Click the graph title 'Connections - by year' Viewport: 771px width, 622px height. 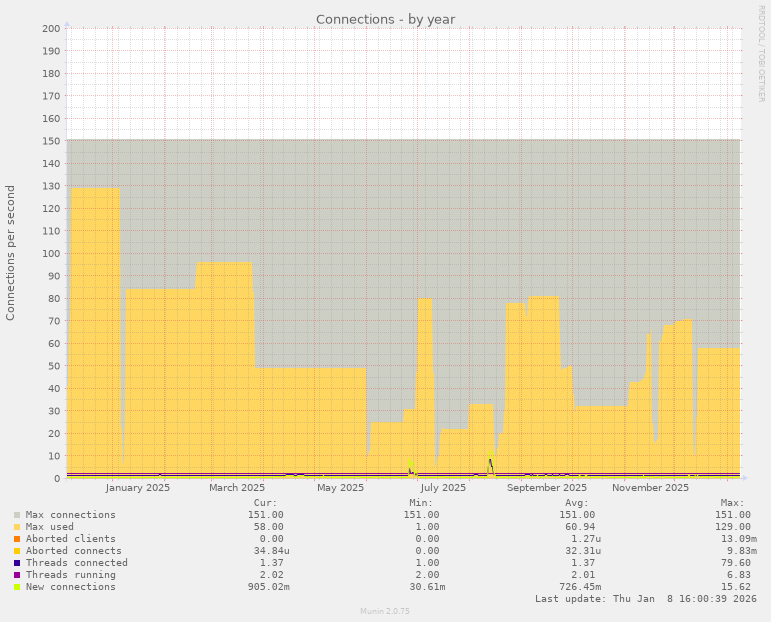[385, 19]
